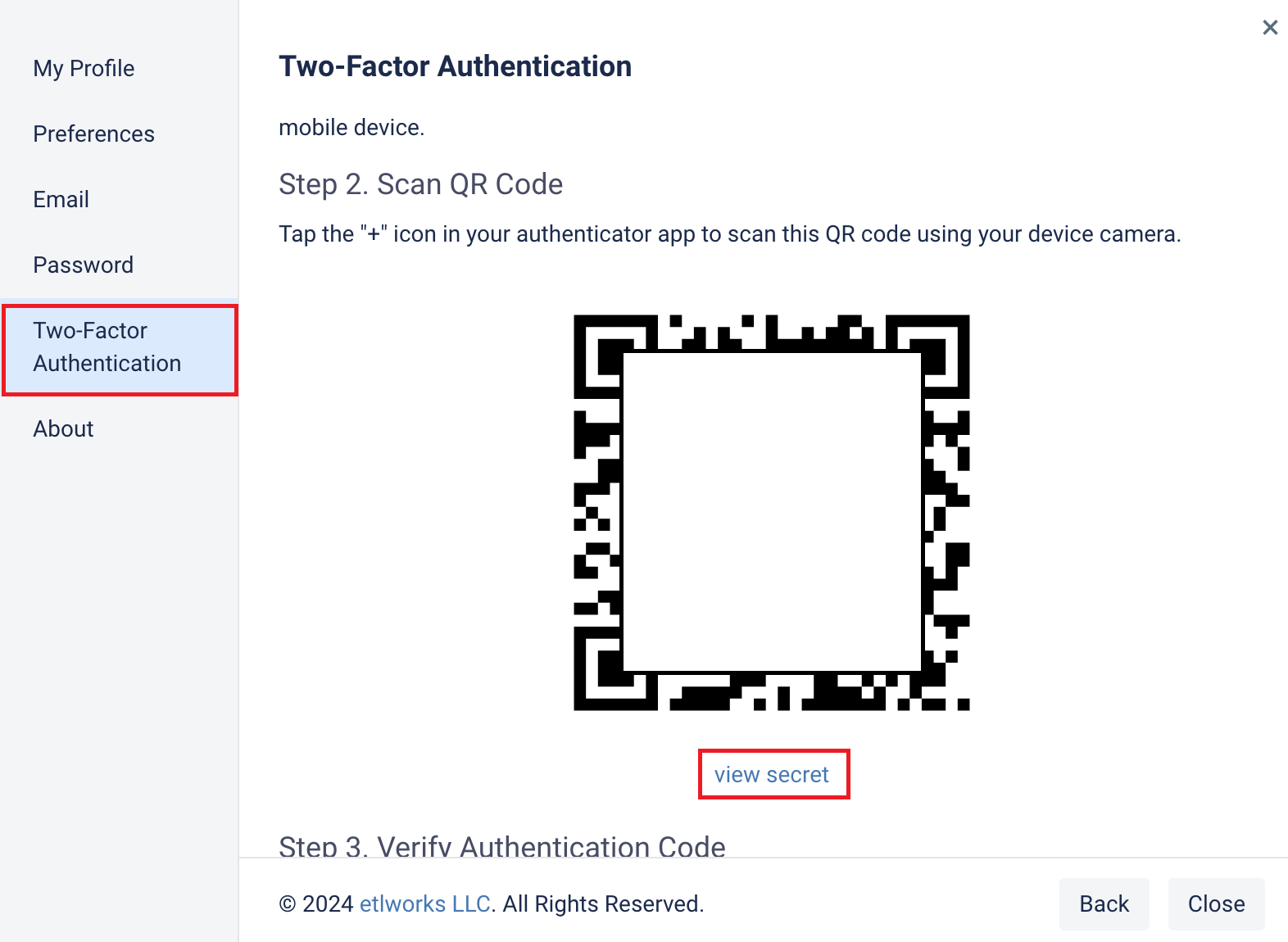The image size is (1288, 942).
Task: Click the QR code top-left finder square
Action: pyautogui.click(x=616, y=357)
